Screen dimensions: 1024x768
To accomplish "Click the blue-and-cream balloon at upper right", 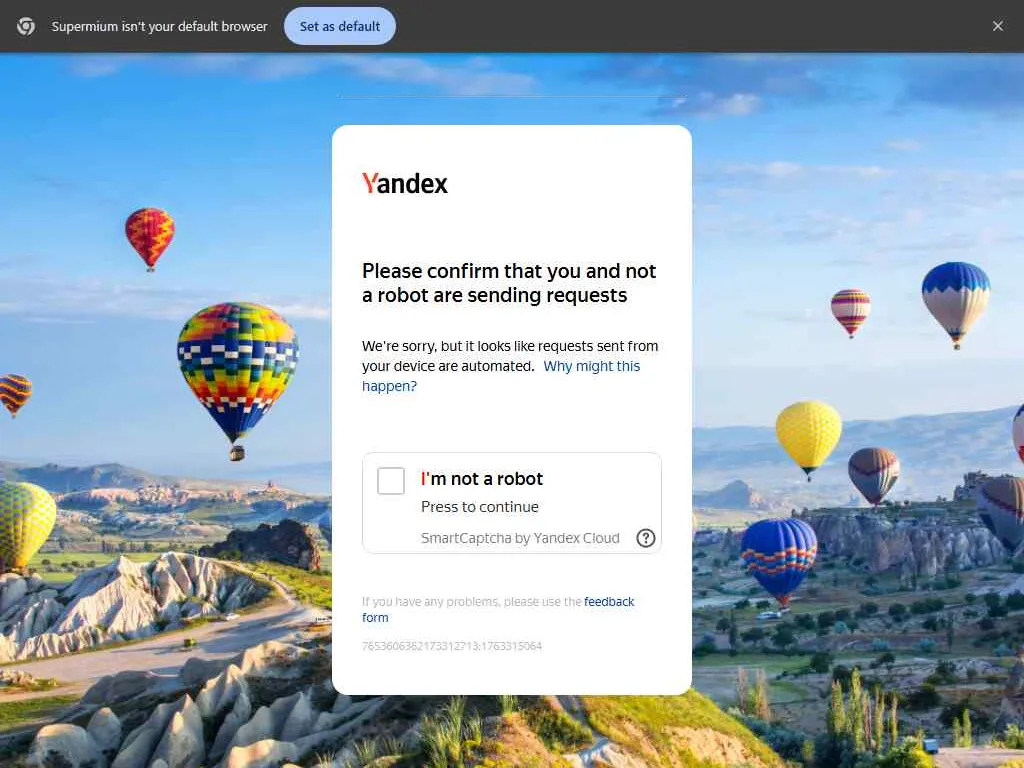I will pos(955,304).
